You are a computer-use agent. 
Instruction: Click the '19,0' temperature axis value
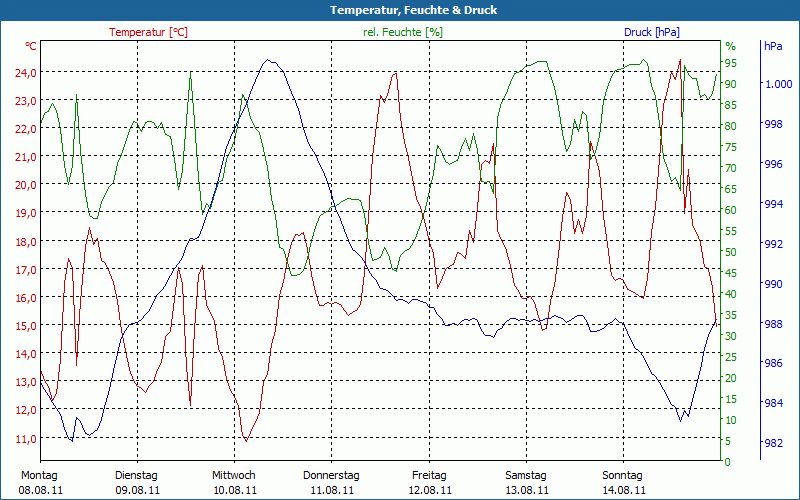click(x=26, y=213)
